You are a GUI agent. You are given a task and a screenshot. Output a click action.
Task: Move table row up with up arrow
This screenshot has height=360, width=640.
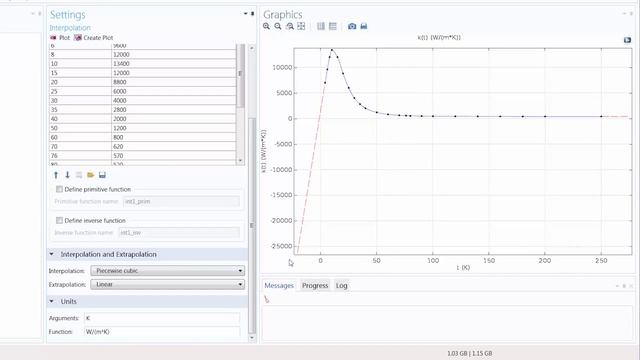pos(56,175)
